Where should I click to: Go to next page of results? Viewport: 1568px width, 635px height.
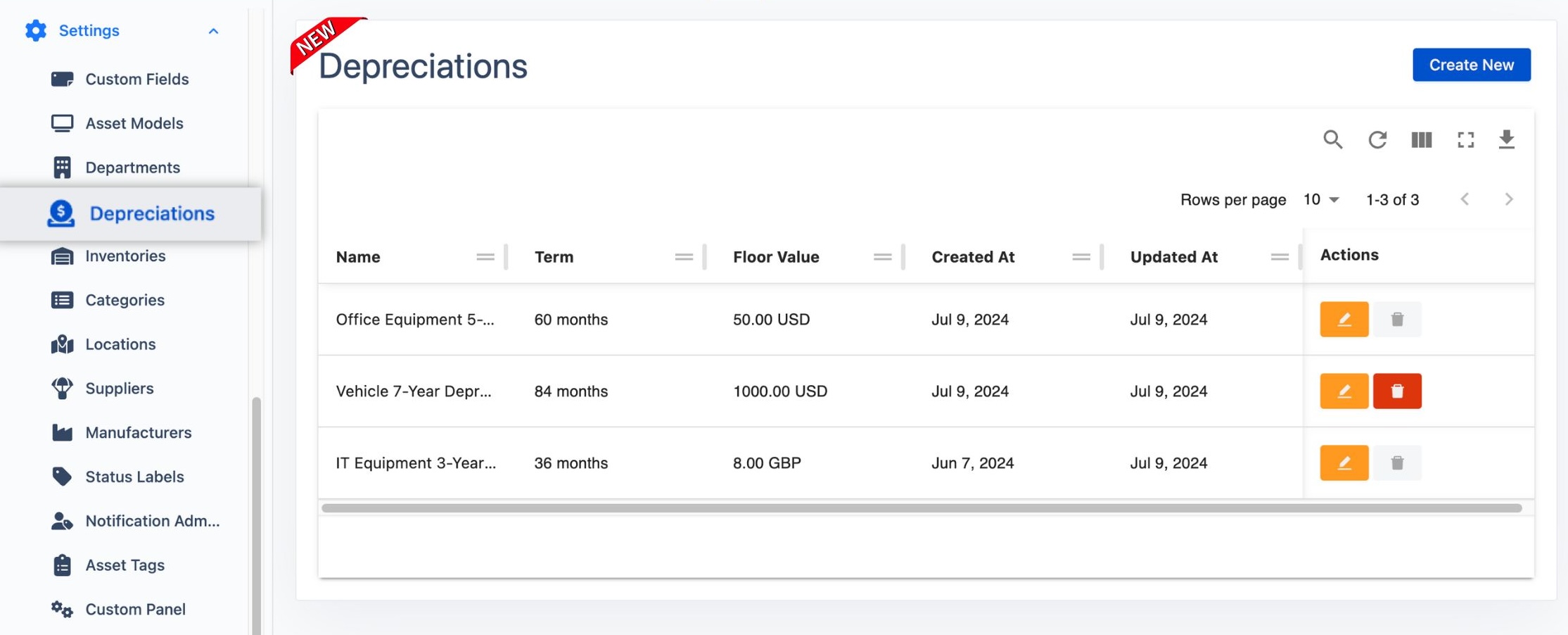pos(1508,200)
